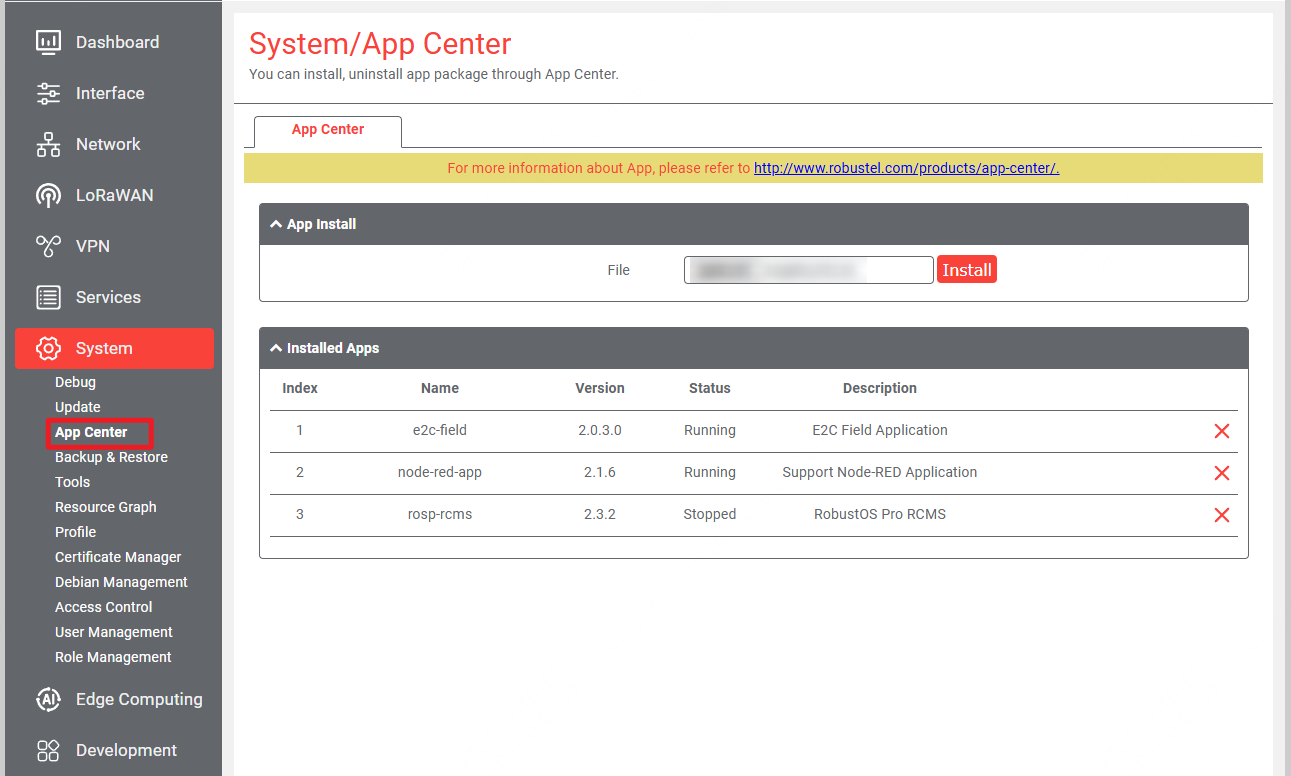Collapse the Installed Apps section
This screenshot has height=776, width=1291.
(276, 348)
